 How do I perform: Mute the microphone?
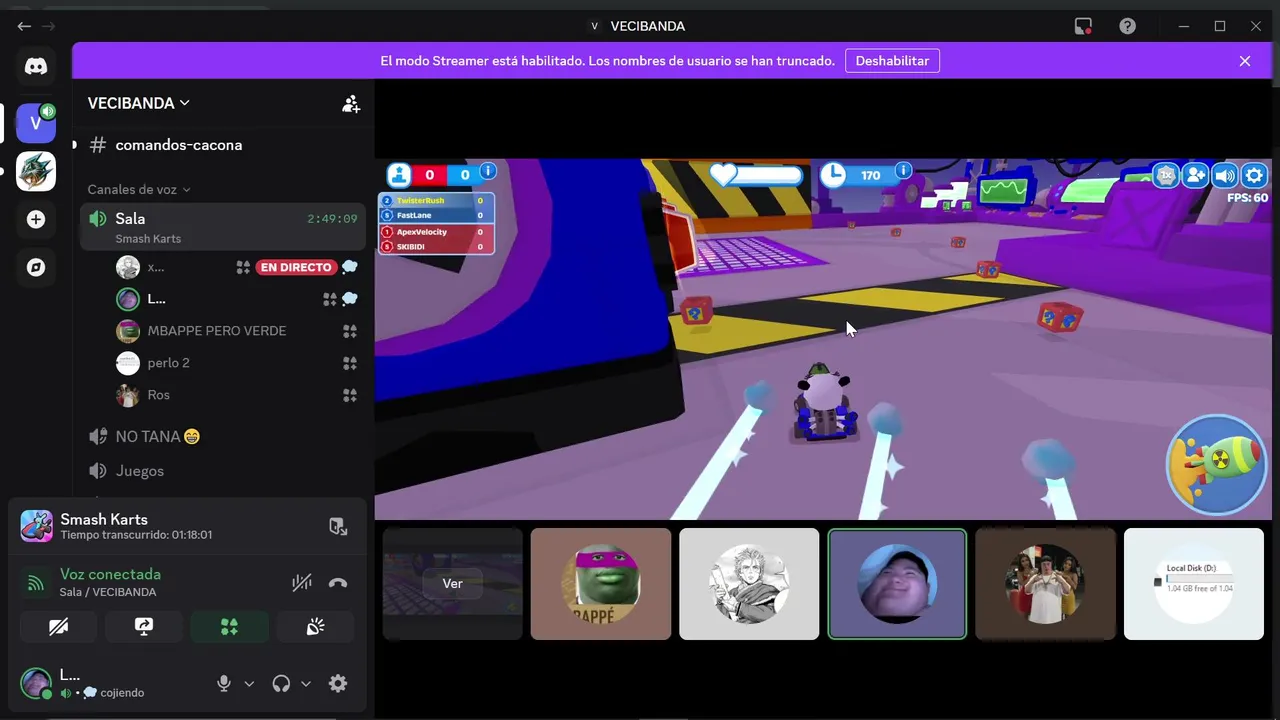224,683
